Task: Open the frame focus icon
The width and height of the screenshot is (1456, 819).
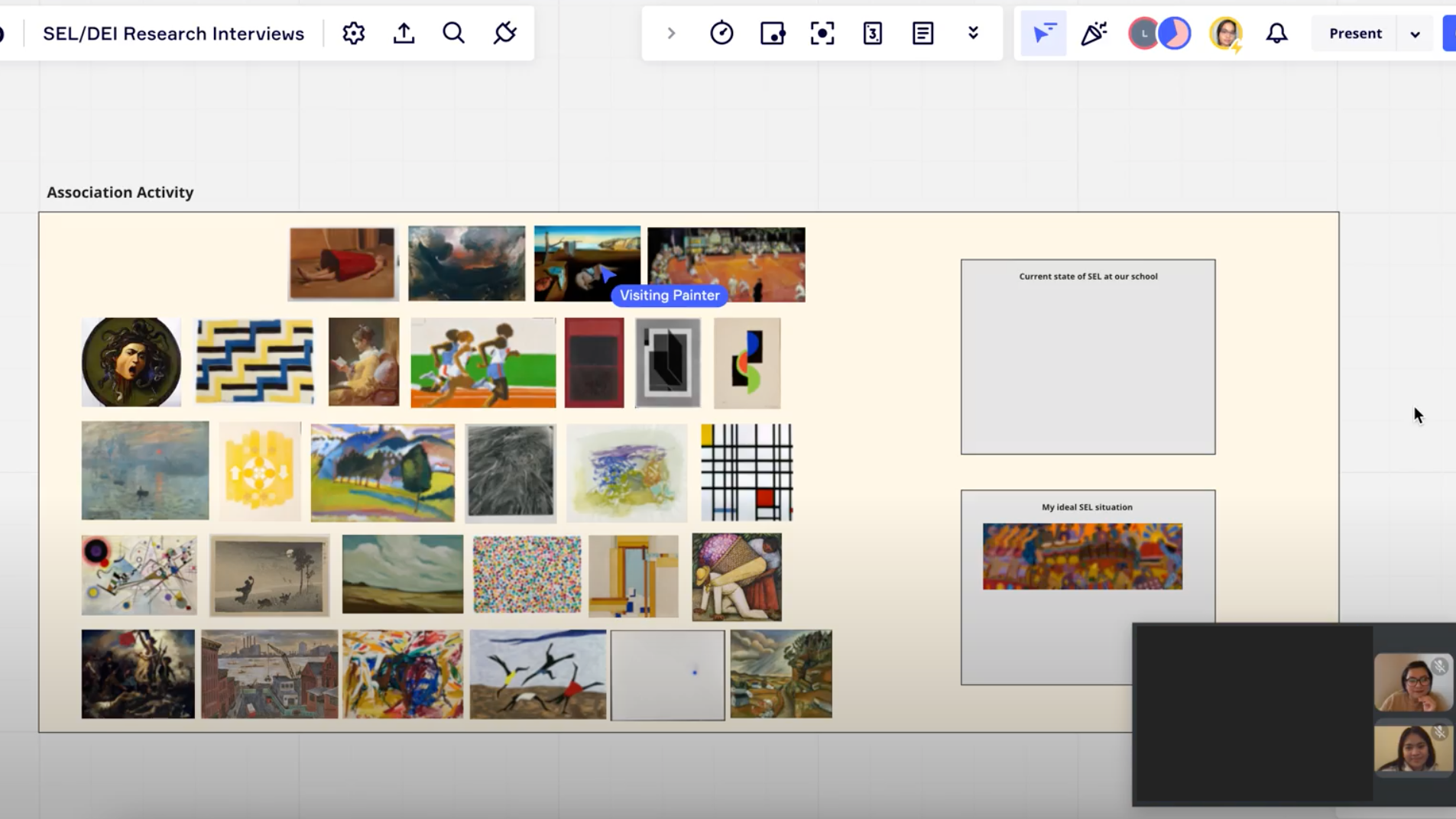Action: pyautogui.click(x=822, y=34)
